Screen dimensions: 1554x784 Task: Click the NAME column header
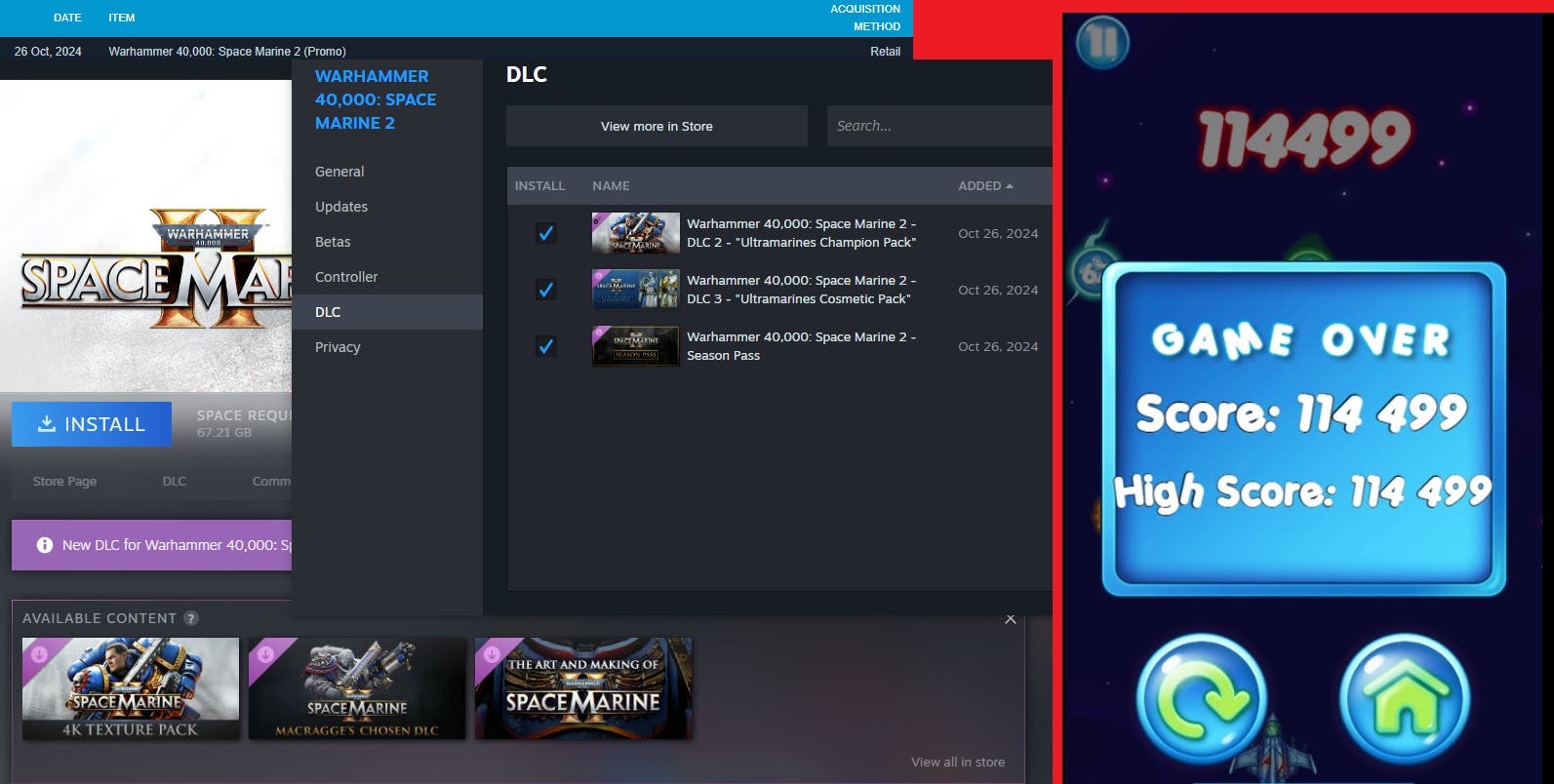click(x=611, y=185)
